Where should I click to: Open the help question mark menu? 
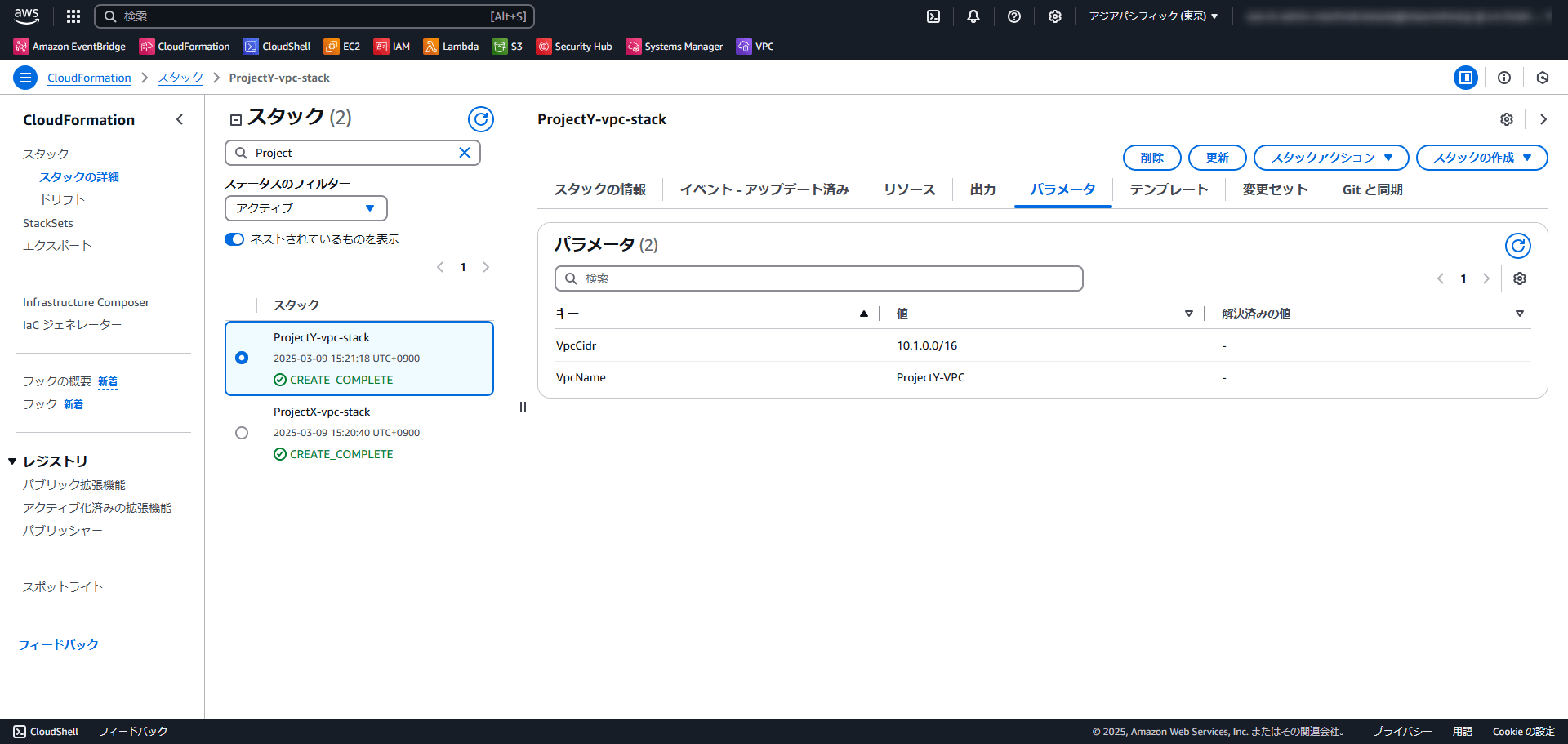[x=1014, y=16]
